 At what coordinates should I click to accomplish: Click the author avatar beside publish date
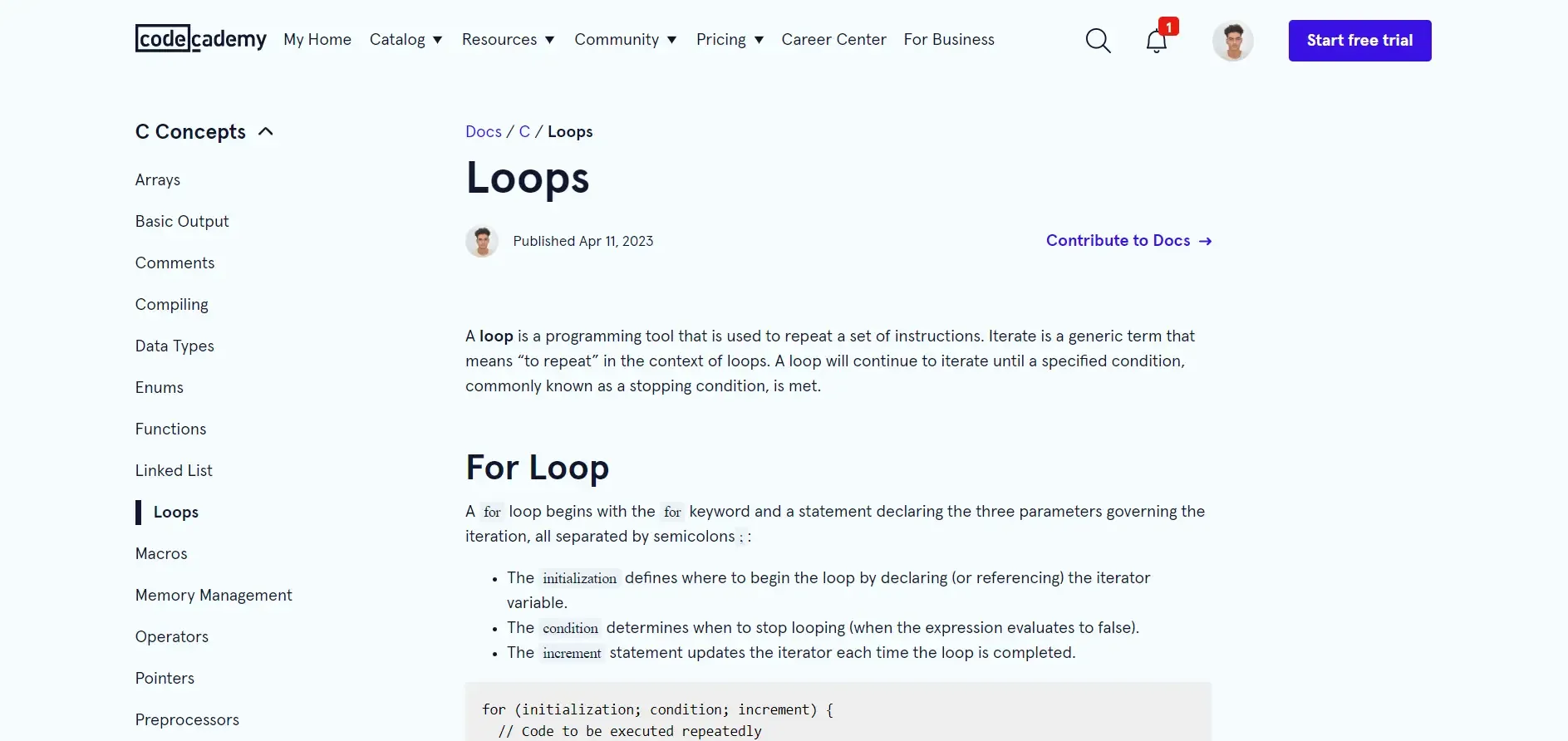pyautogui.click(x=482, y=241)
